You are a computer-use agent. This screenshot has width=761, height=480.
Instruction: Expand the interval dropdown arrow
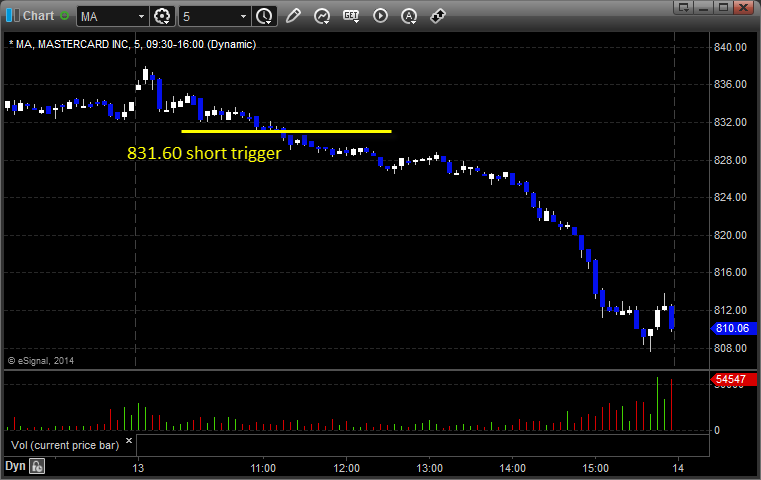(244, 17)
